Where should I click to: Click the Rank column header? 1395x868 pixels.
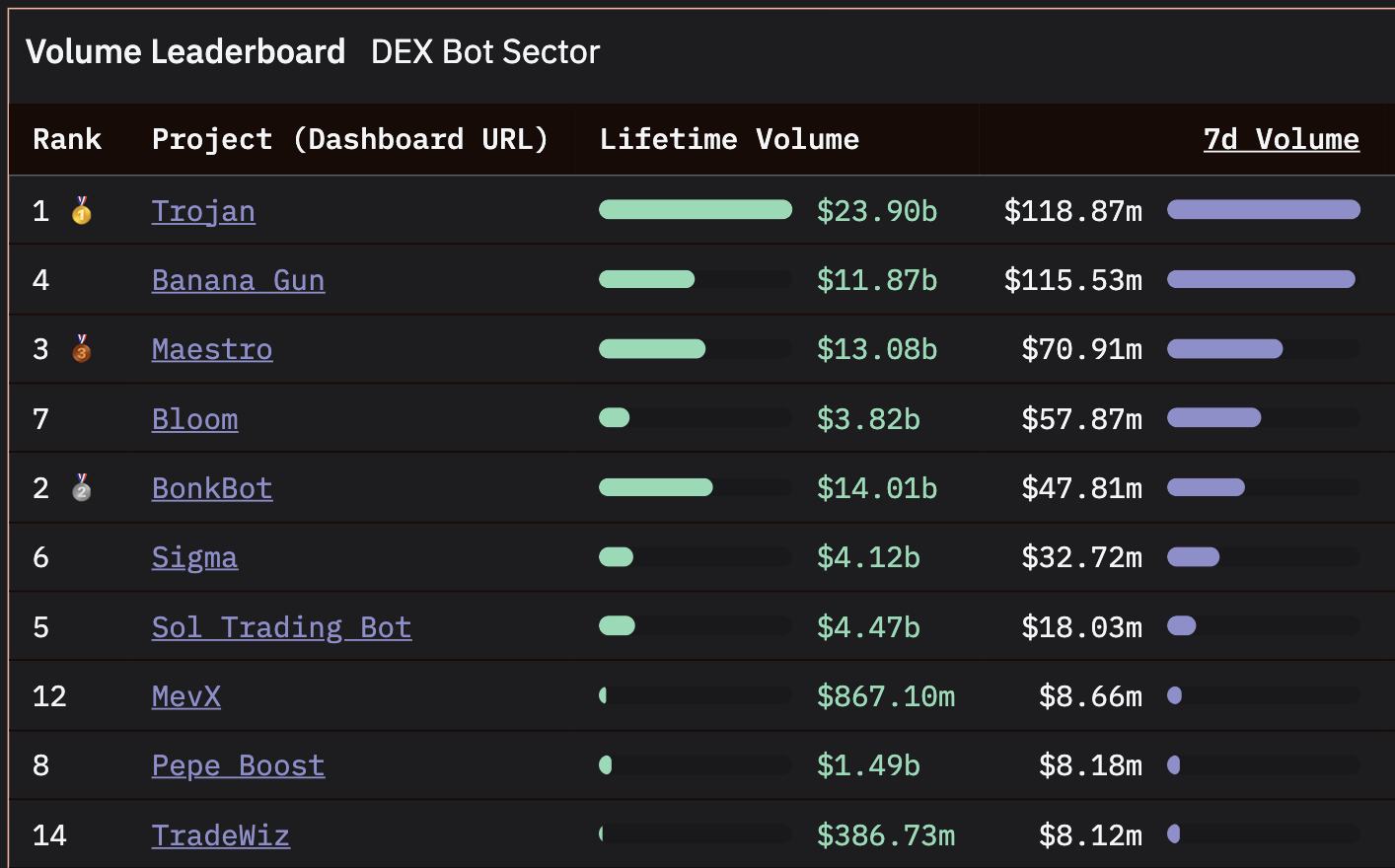tap(67, 139)
